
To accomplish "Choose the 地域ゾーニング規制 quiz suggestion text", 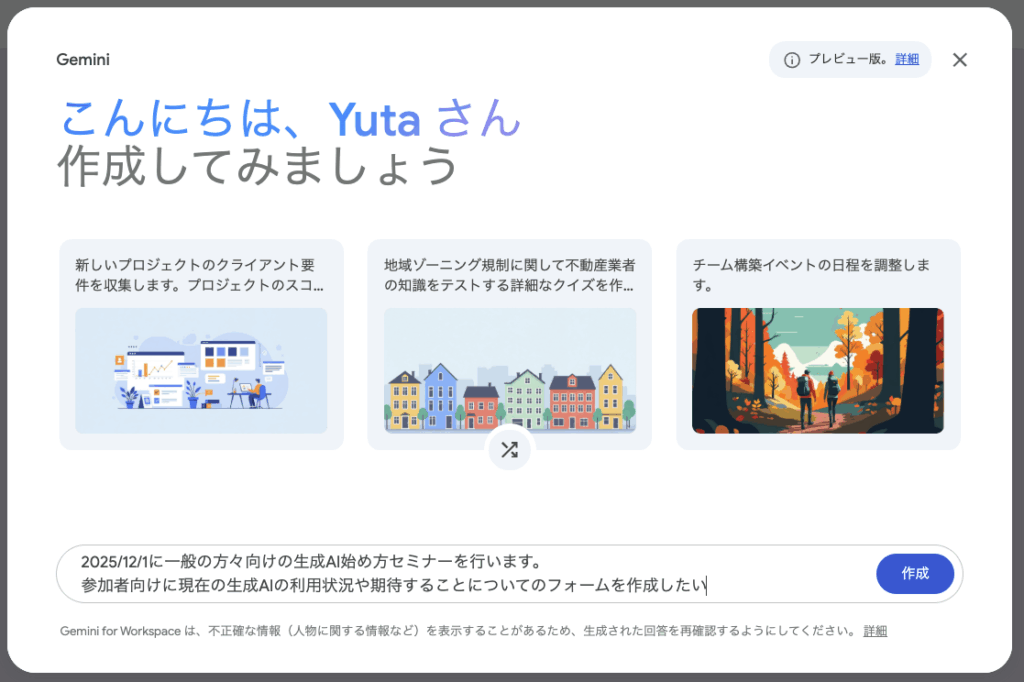I will click(510, 275).
